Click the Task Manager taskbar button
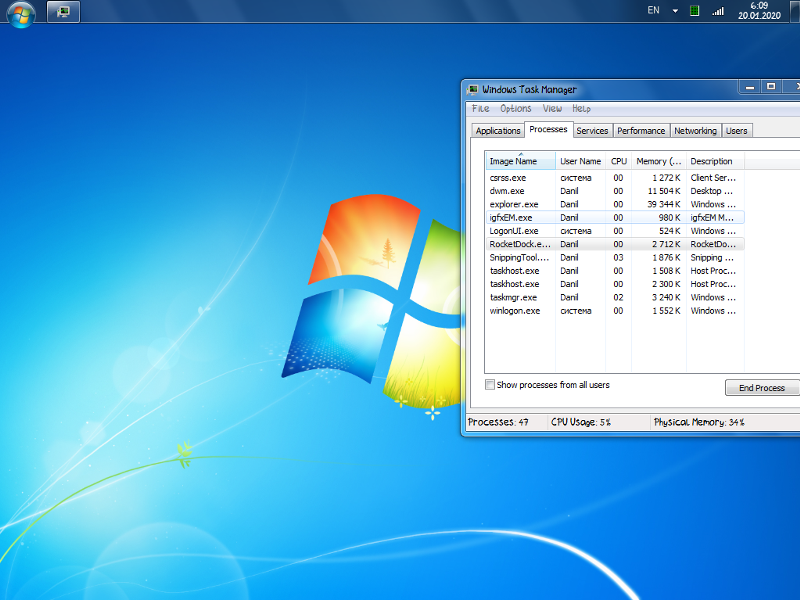The height and width of the screenshot is (600, 800). [63, 12]
